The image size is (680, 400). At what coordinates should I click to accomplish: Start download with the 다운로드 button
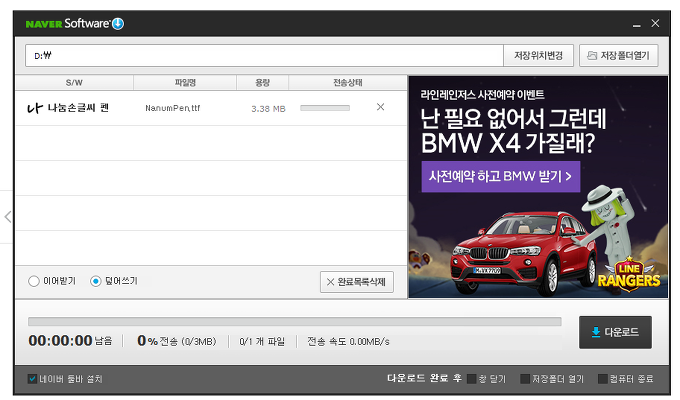point(615,332)
